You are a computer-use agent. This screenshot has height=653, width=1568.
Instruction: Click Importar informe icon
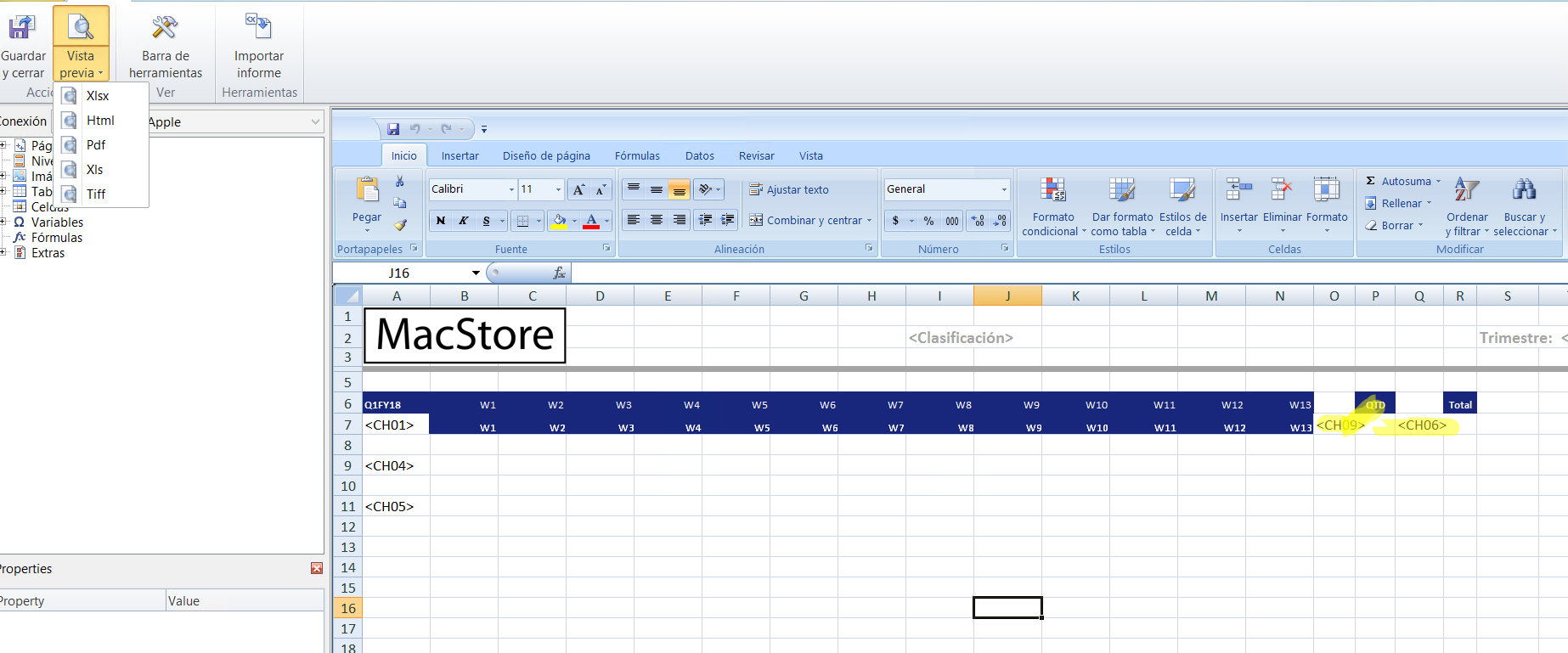click(x=258, y=26)
